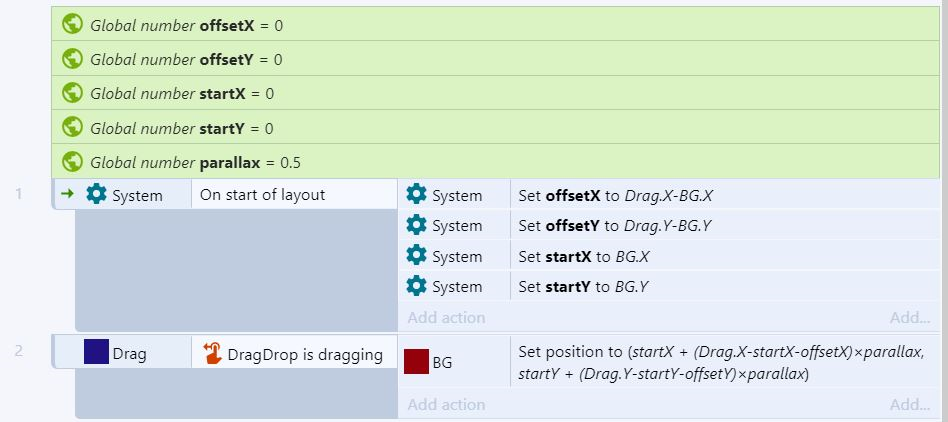Click gear icon of Set offsetX action
Image resolution: width=948 pixels, height=422 pixels.
pyautogui.click(x=417, y=195)
